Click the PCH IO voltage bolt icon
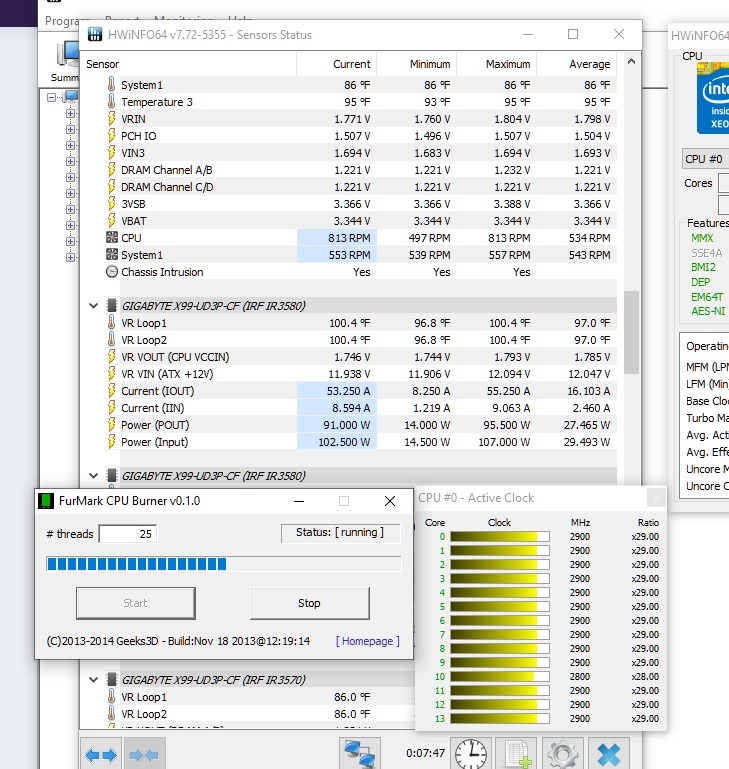 pos(111,136)
